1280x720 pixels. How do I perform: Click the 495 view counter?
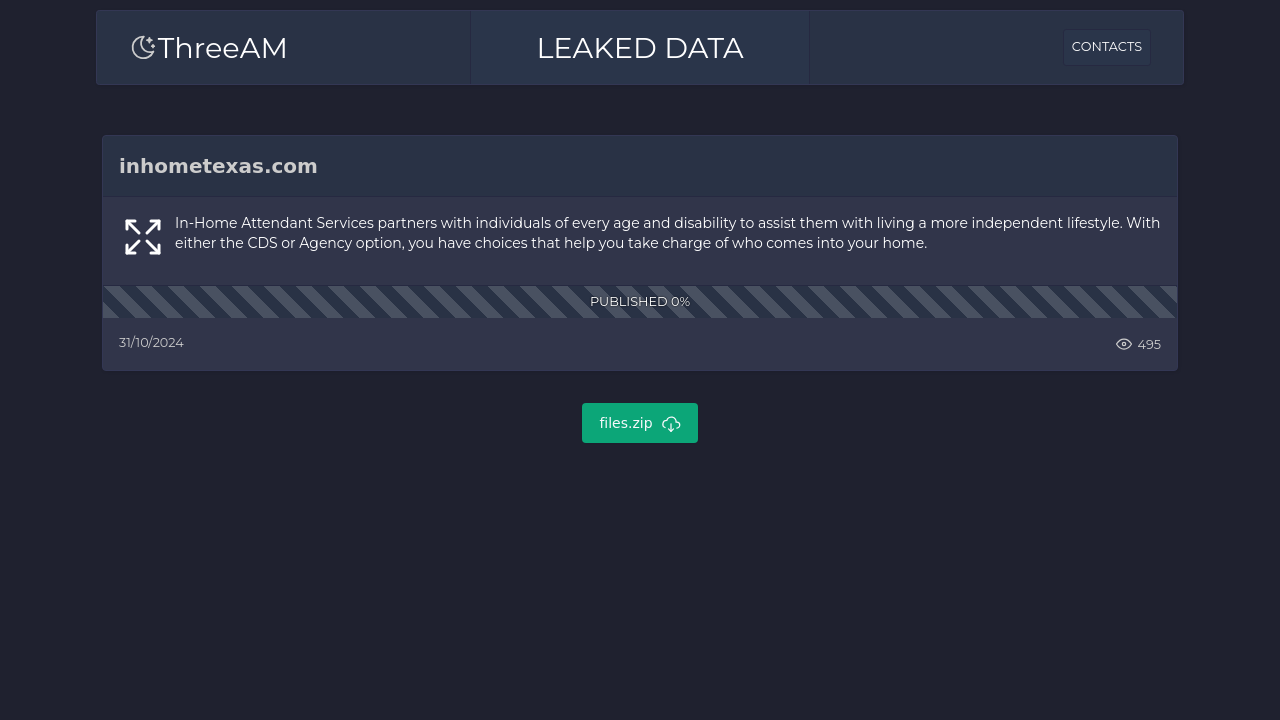(x=1149, y=344)
